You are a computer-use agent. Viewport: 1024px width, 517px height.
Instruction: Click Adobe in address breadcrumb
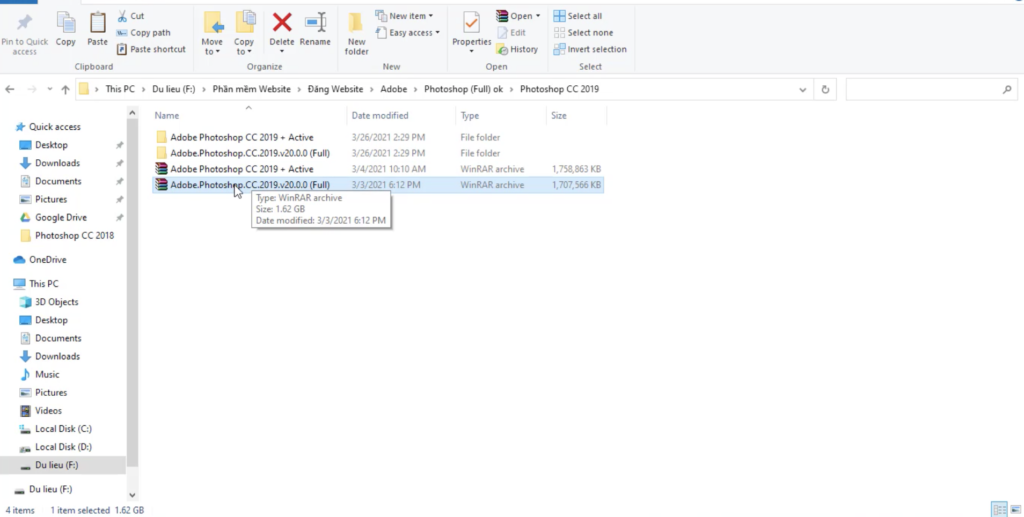[394, 89]
